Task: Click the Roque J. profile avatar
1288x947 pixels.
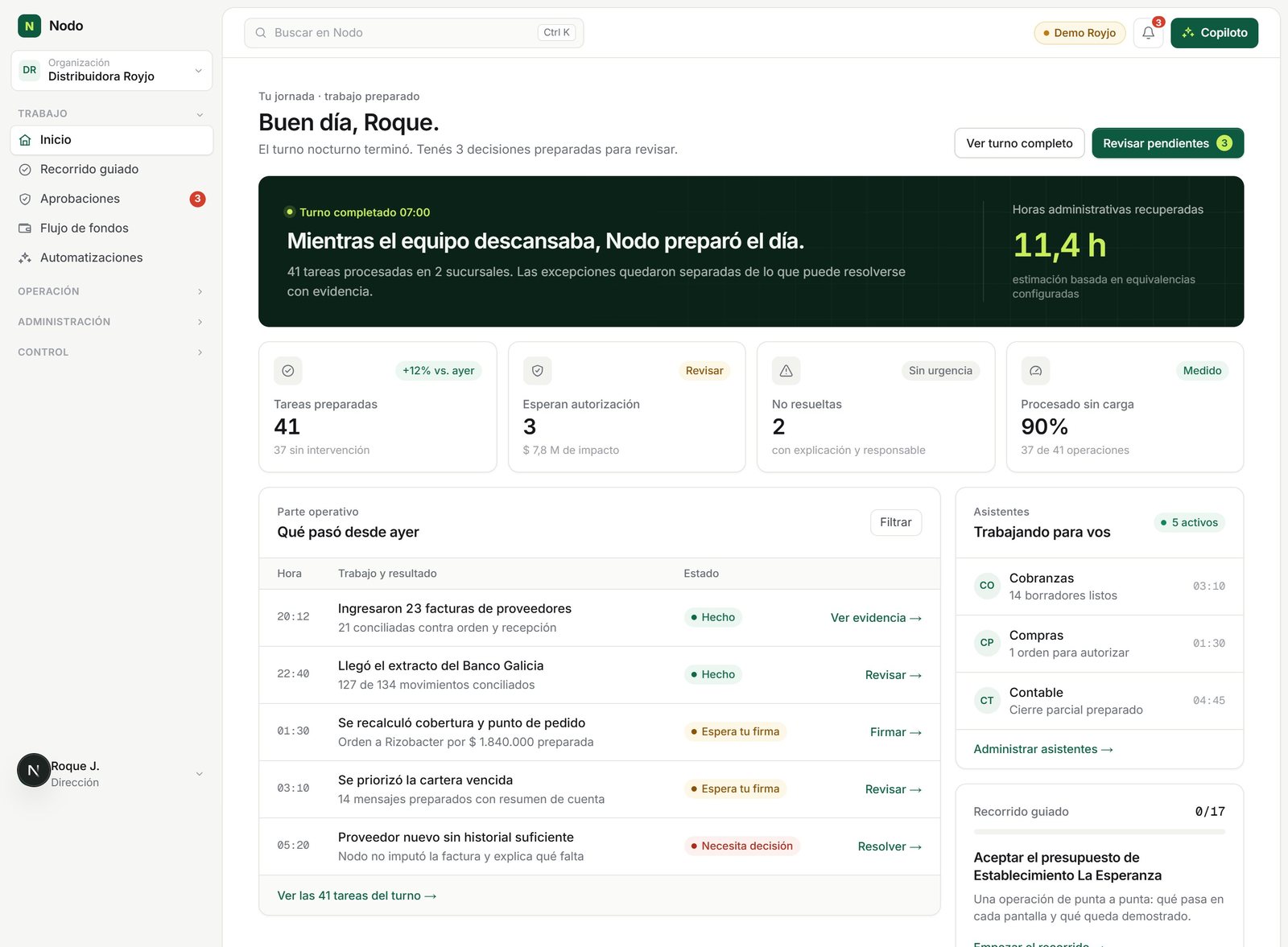Action: point(34,771)
